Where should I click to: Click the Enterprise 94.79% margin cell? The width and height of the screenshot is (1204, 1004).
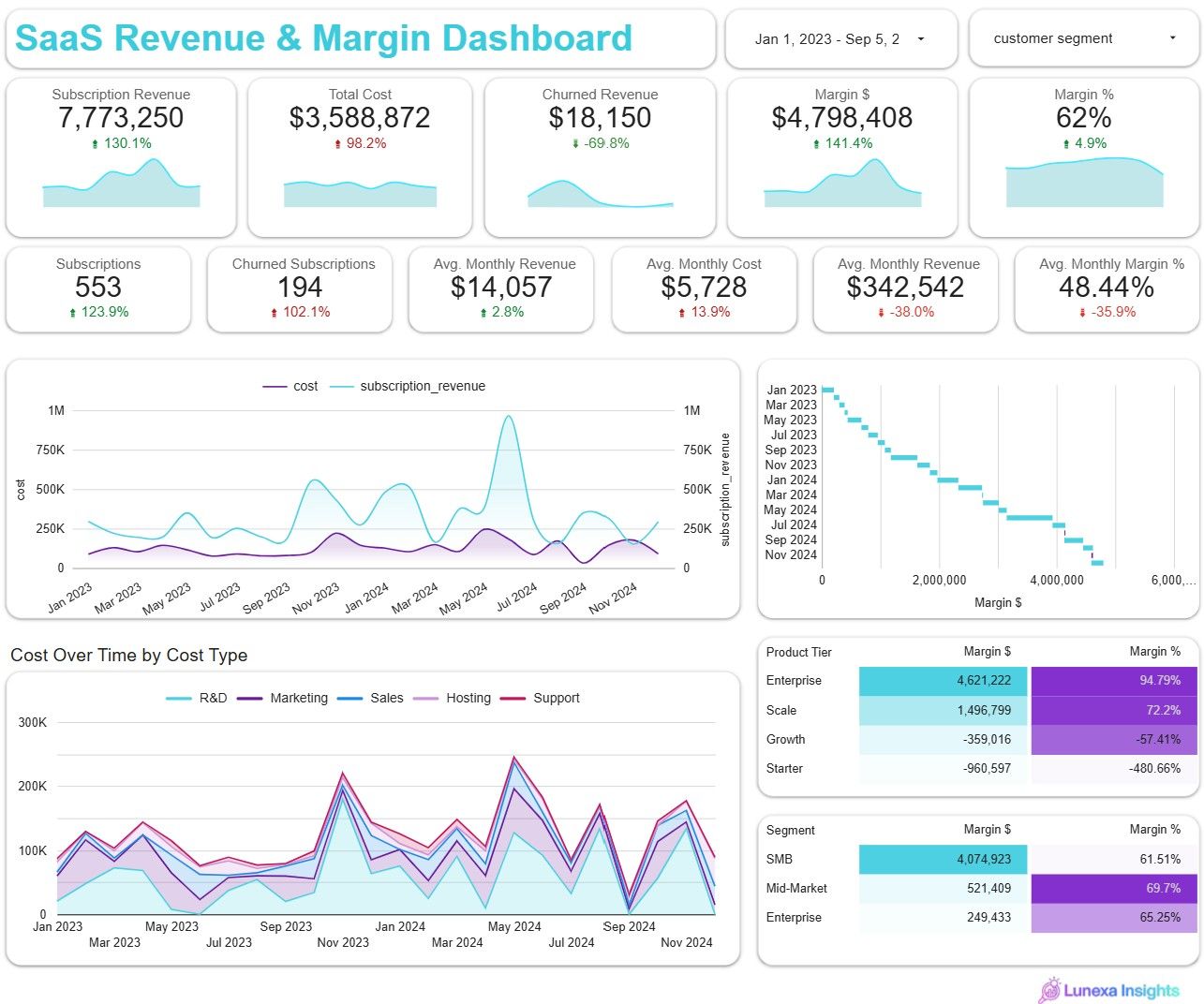pyautogui.click(x=1113, y=681)
